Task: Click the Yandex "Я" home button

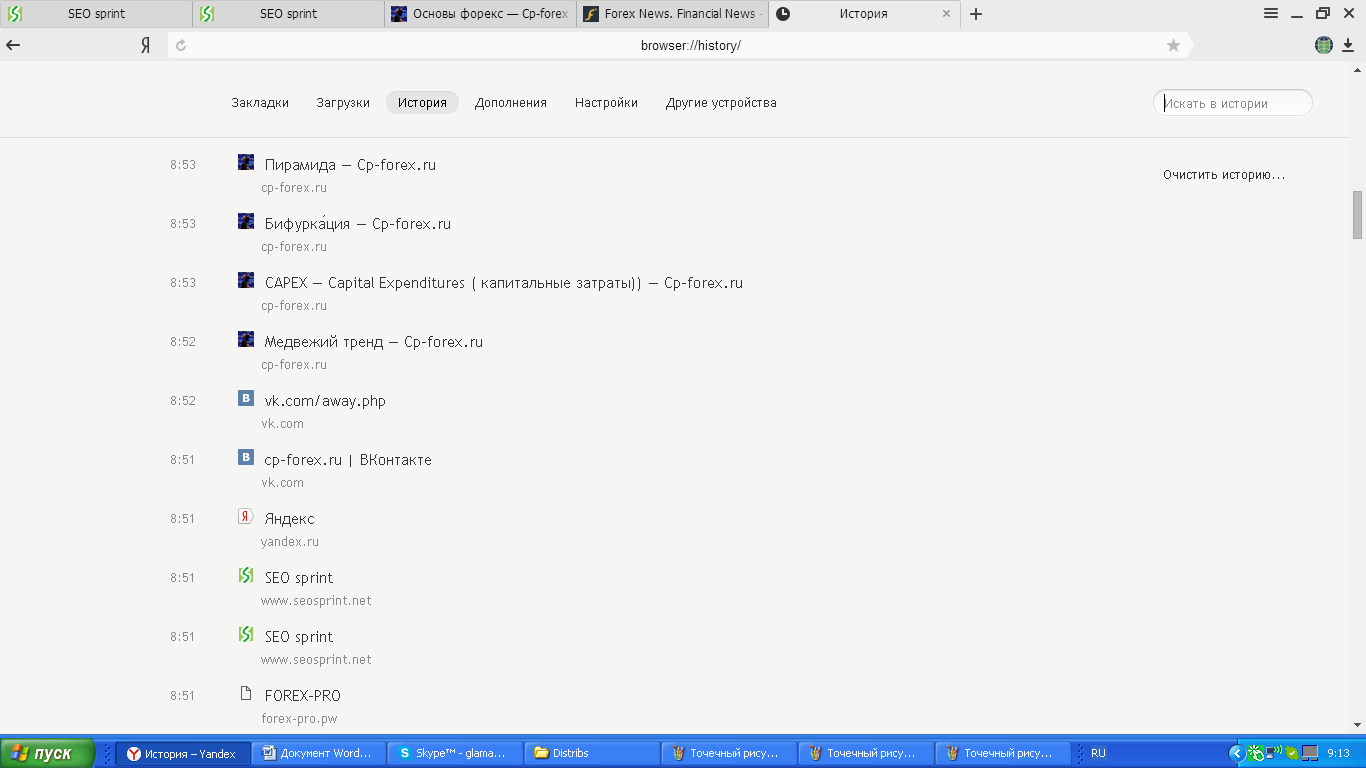Action: tap(145, 45)
